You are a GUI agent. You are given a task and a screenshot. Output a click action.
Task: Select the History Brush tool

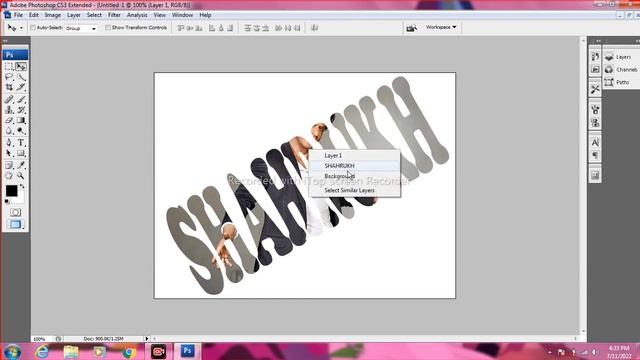click(x=21, y=110)
